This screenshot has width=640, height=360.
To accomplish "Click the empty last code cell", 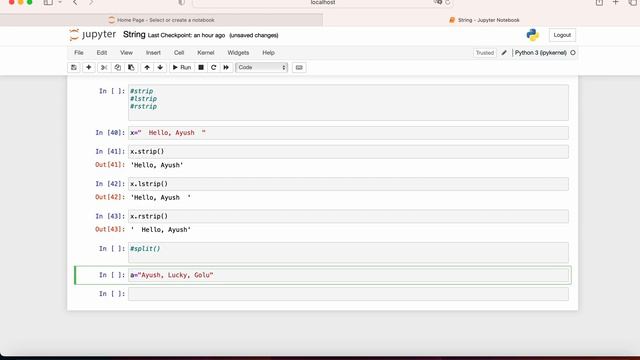I will (x=348, y=294).
